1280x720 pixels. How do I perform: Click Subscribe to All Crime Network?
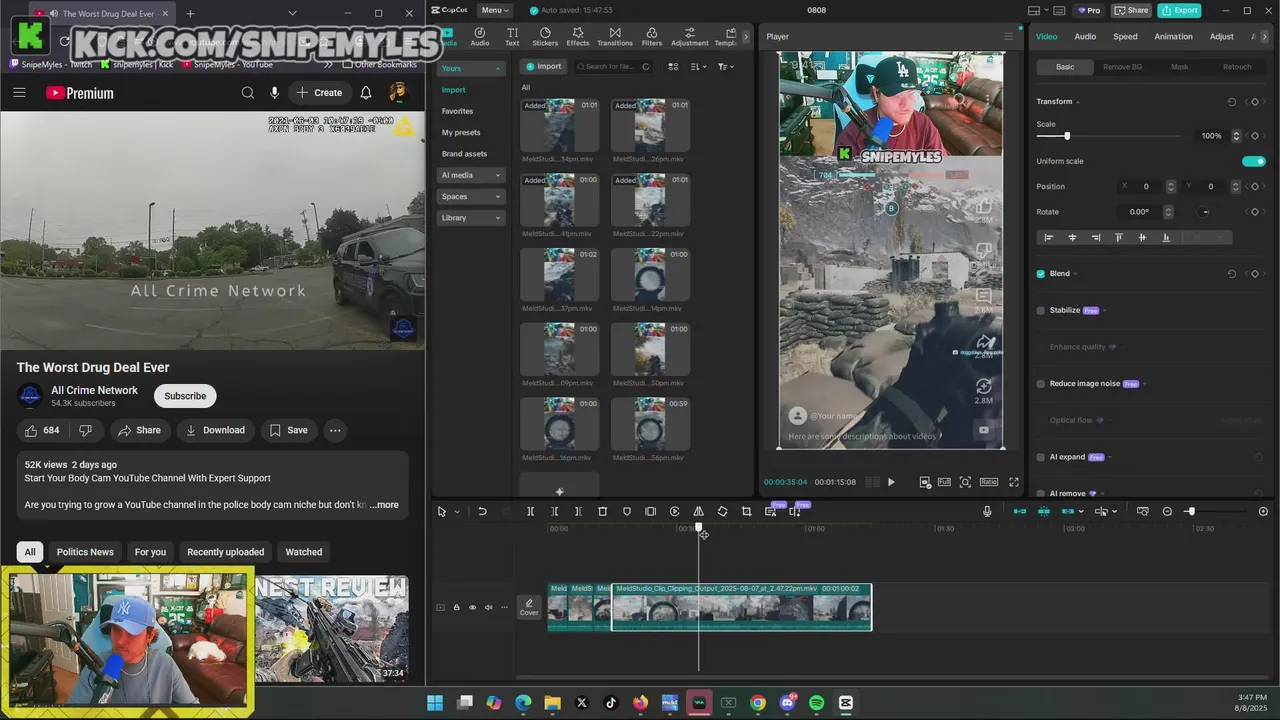[x=185, y=396]
